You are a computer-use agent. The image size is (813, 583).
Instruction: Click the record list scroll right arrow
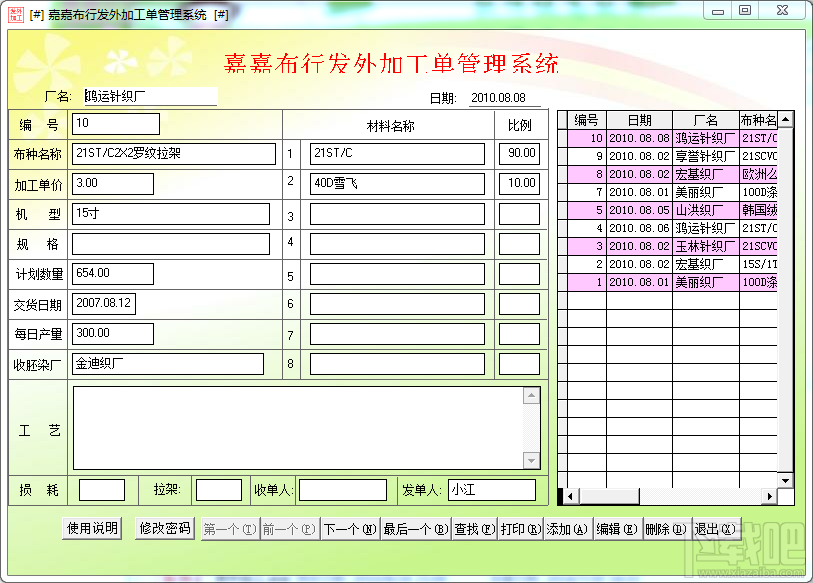770,496
